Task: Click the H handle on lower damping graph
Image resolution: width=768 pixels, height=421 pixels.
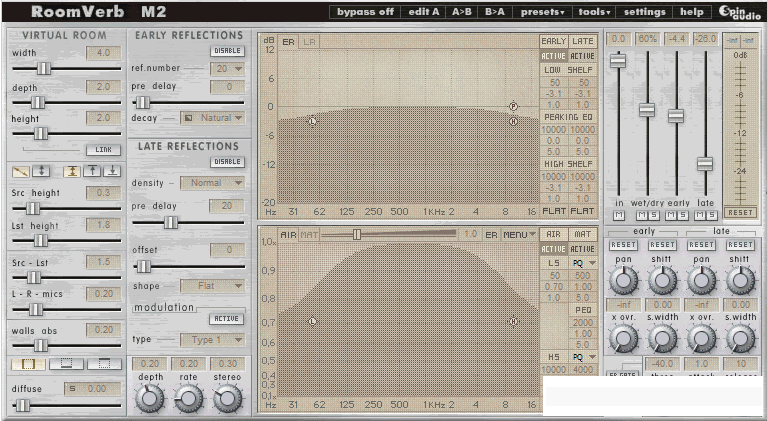Action: 513,322
